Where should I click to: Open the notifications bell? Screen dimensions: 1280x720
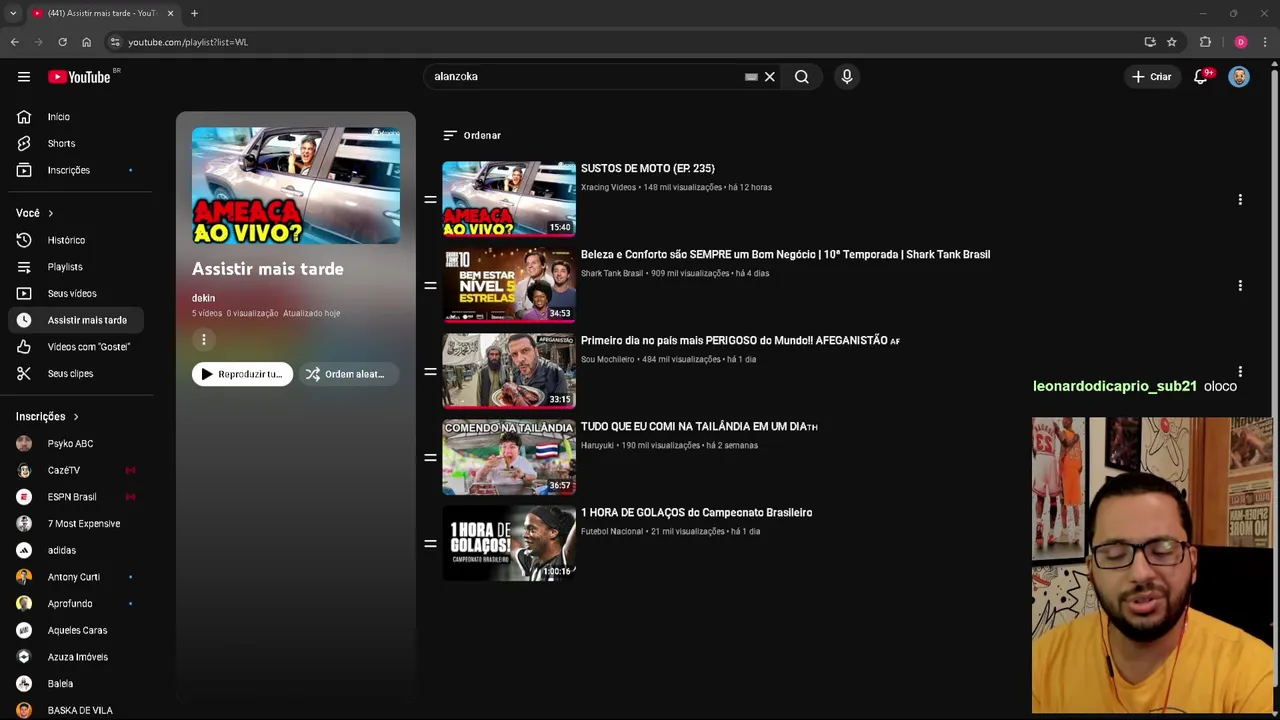(1201, 77)
